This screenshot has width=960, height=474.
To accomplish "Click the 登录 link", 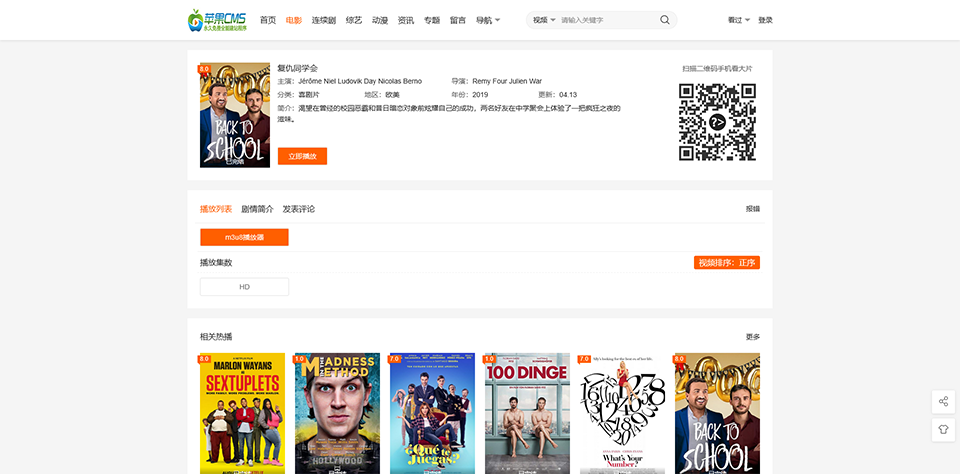I will 765,20.
